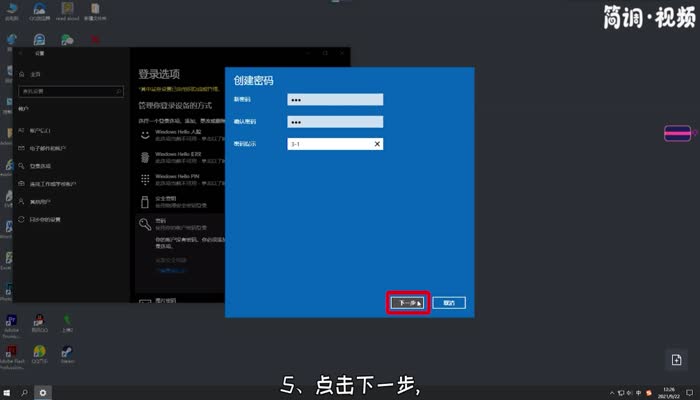Click the pink floating widget at right edge
The image size is (700, 400).
coord(678,133)
